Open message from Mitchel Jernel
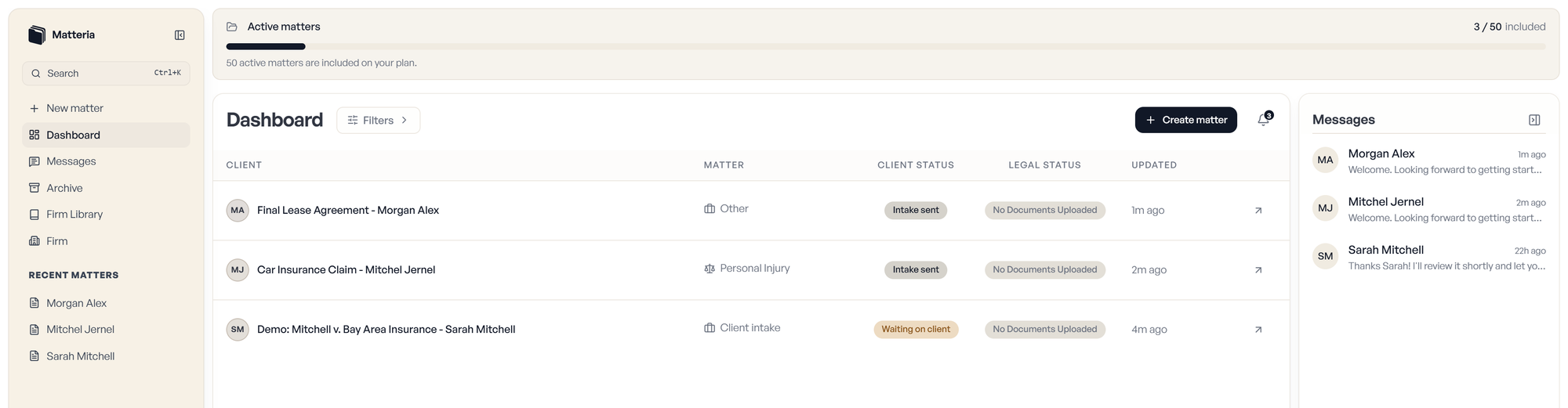This screenshot has height=408, width=1568. (1428, 209)
